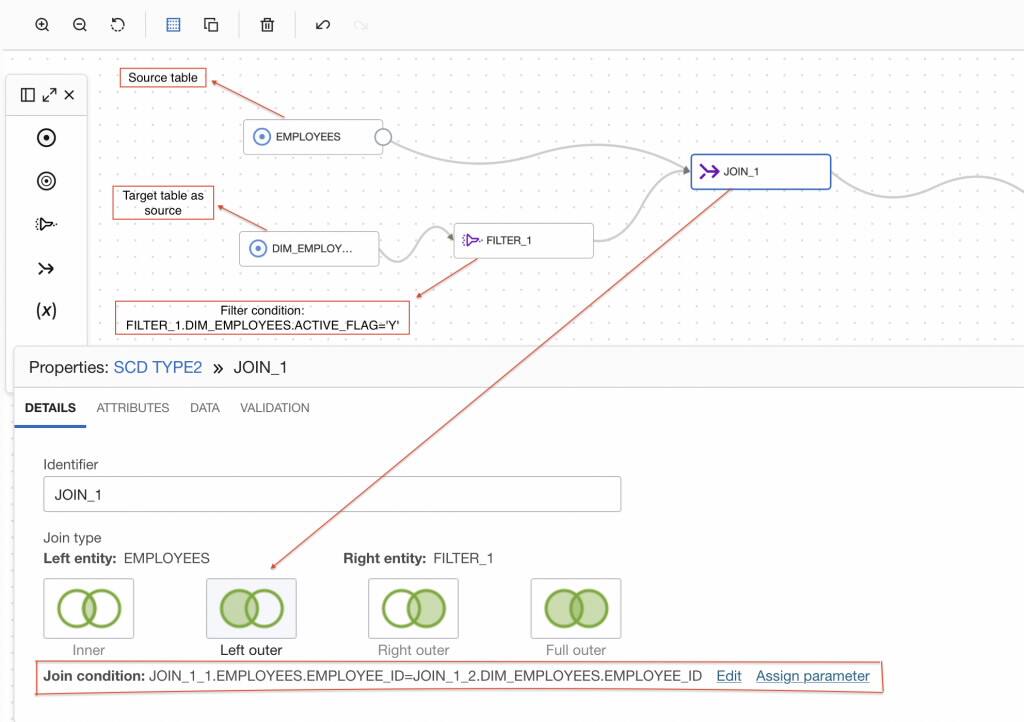The width and height of the screenshot is (1024, 722).
Task: Select the Join component in the sidebar palette
Action: pos(46,267)
